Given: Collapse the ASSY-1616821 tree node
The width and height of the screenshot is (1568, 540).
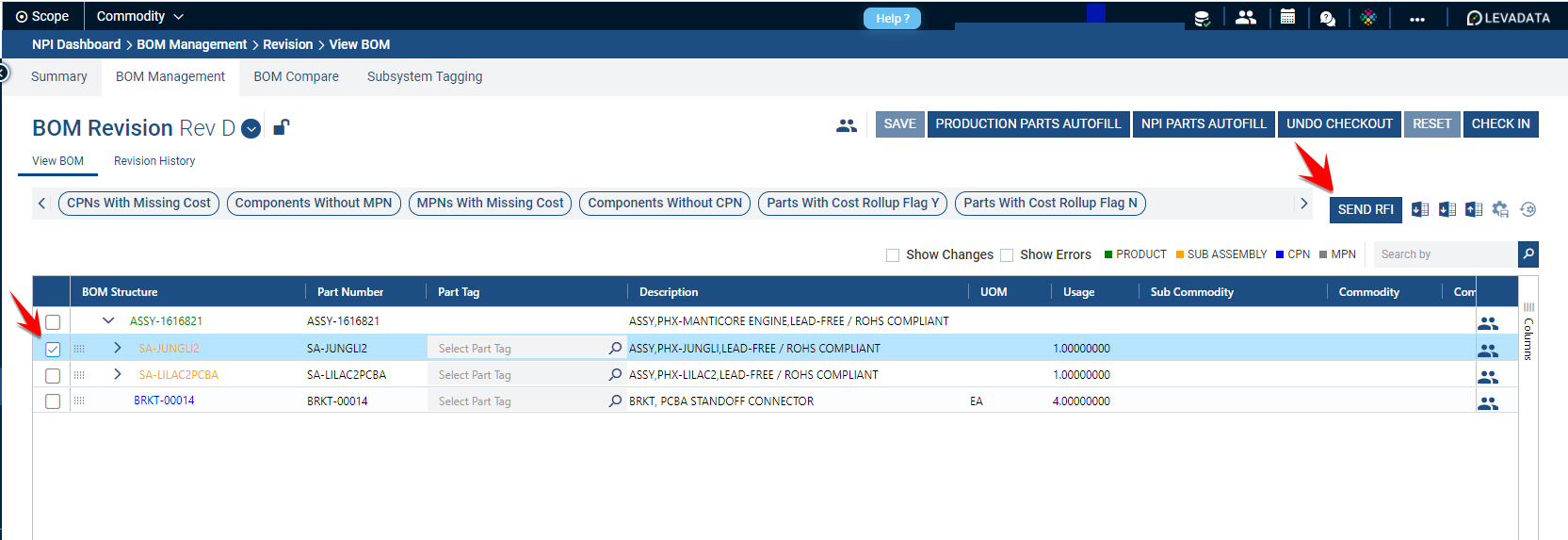Looking at the screenshot, I should pos(108,321).
